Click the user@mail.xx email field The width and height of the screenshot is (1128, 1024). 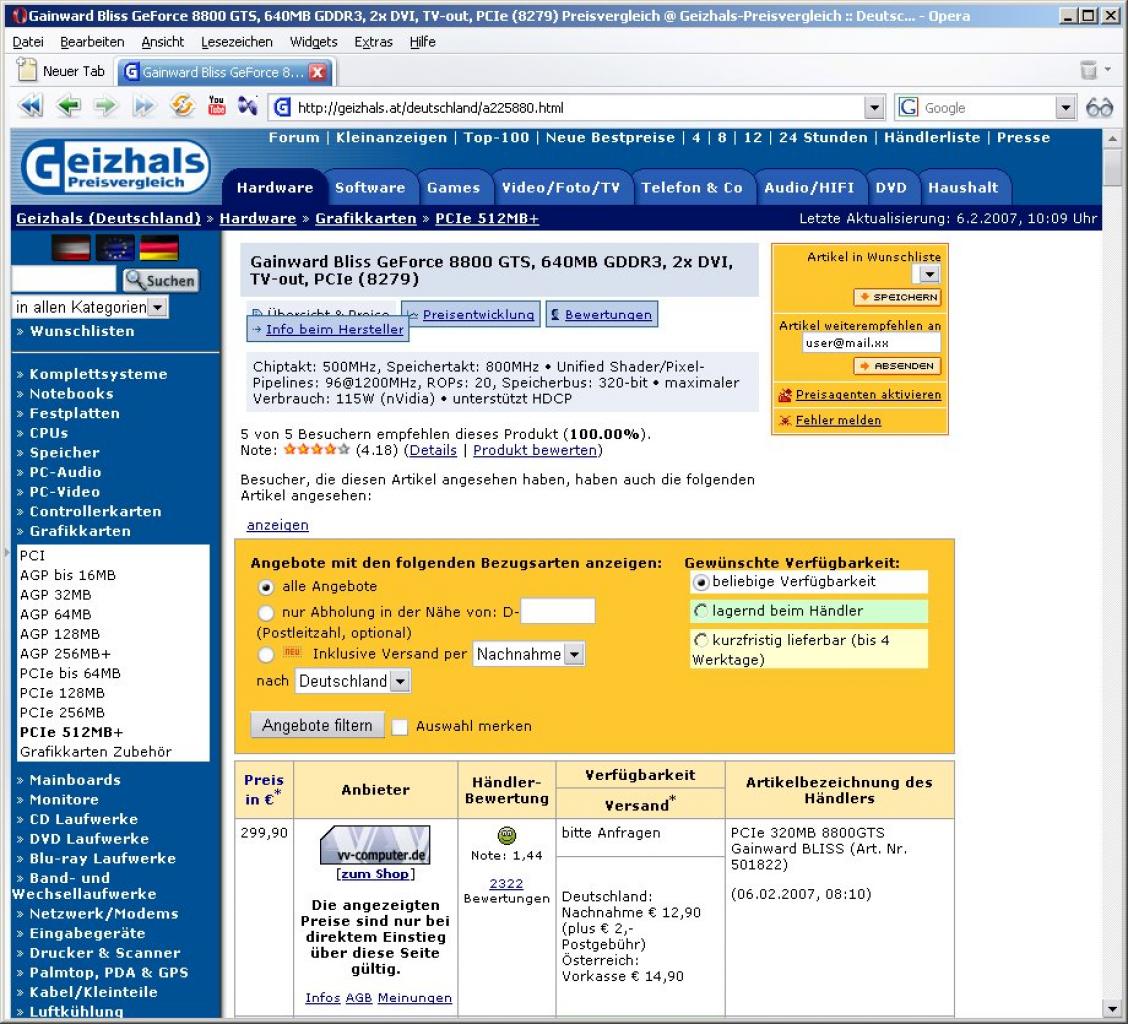tap(871, 343)
